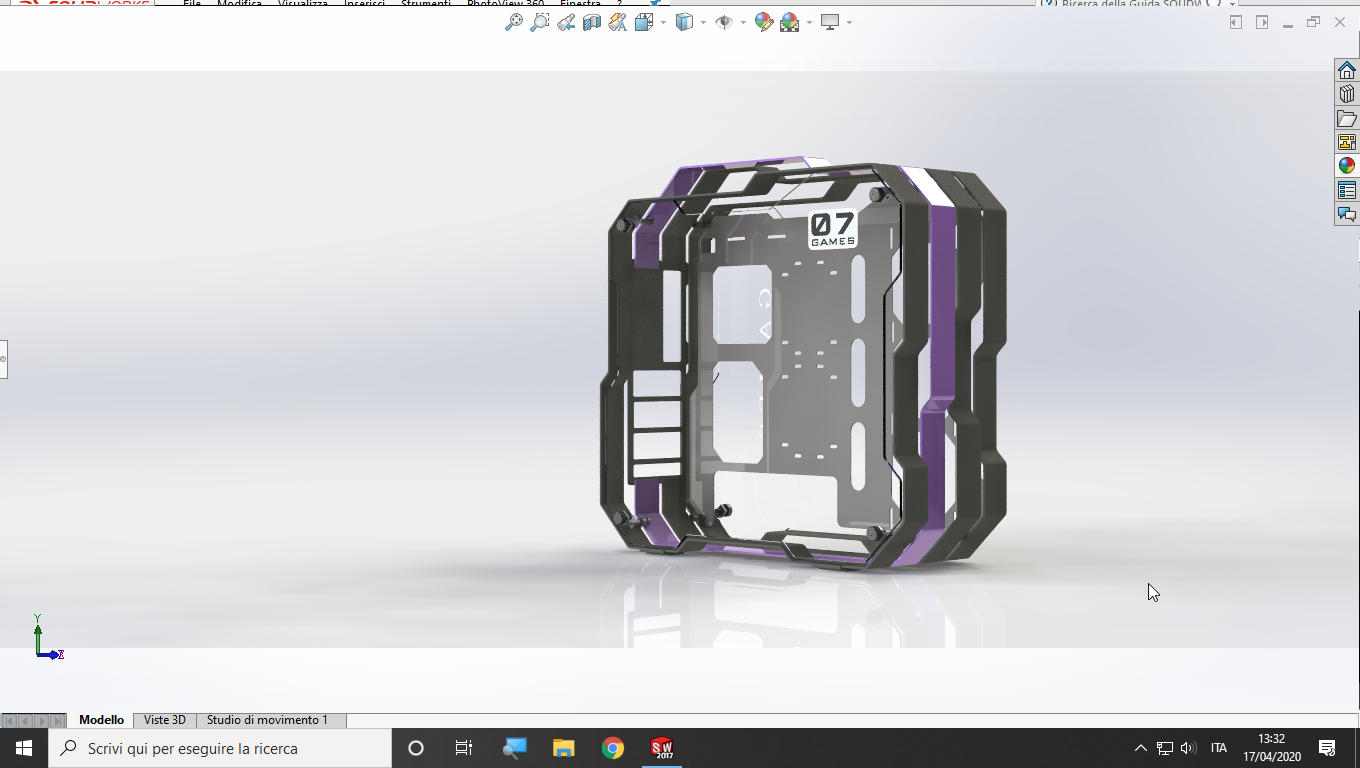Open the Custom Properties task pane tab
Viewport: 1360px width, 768px height.
[1347, 190]
